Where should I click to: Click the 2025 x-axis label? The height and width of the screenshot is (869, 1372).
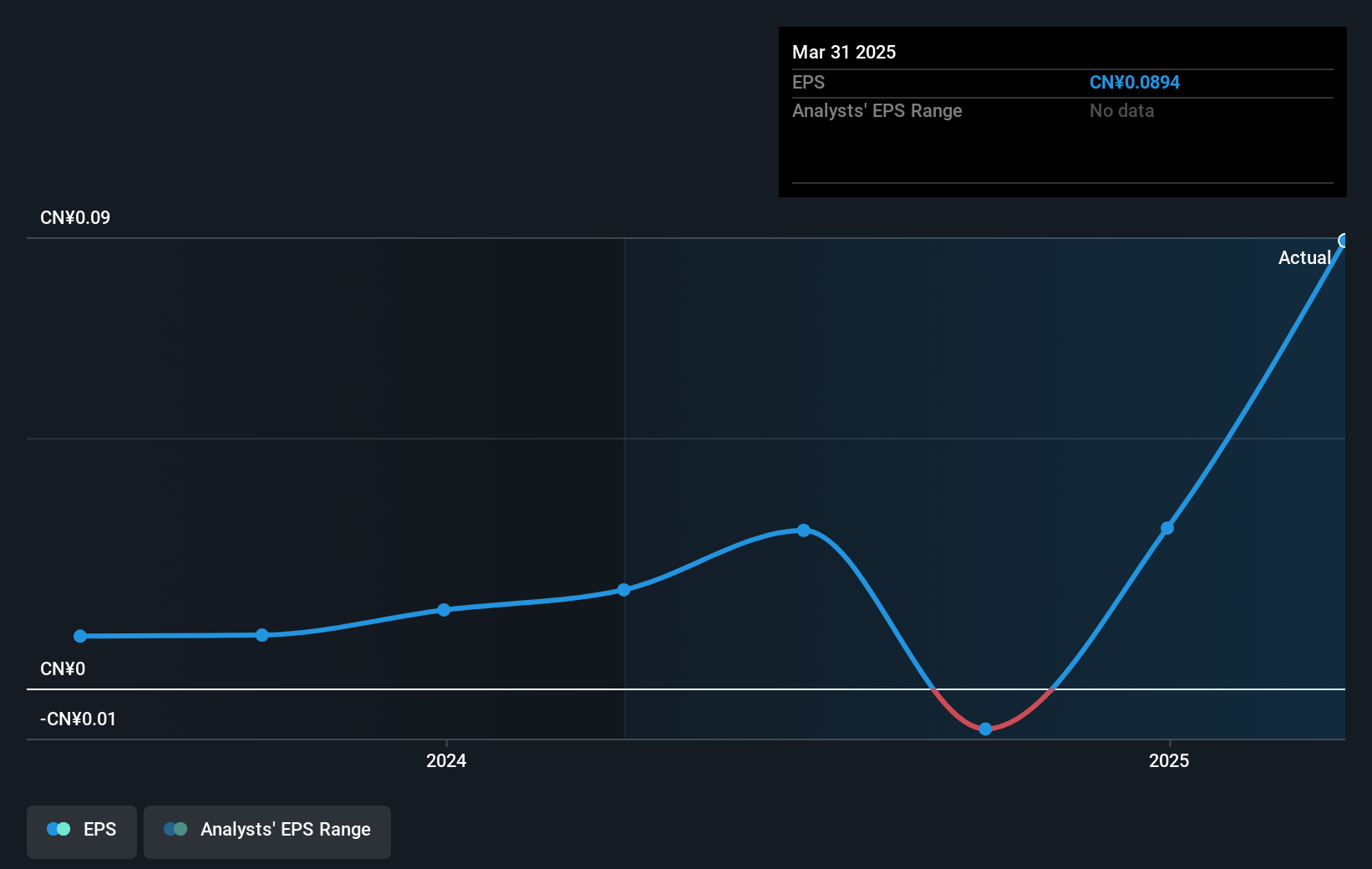(1169, 760)
